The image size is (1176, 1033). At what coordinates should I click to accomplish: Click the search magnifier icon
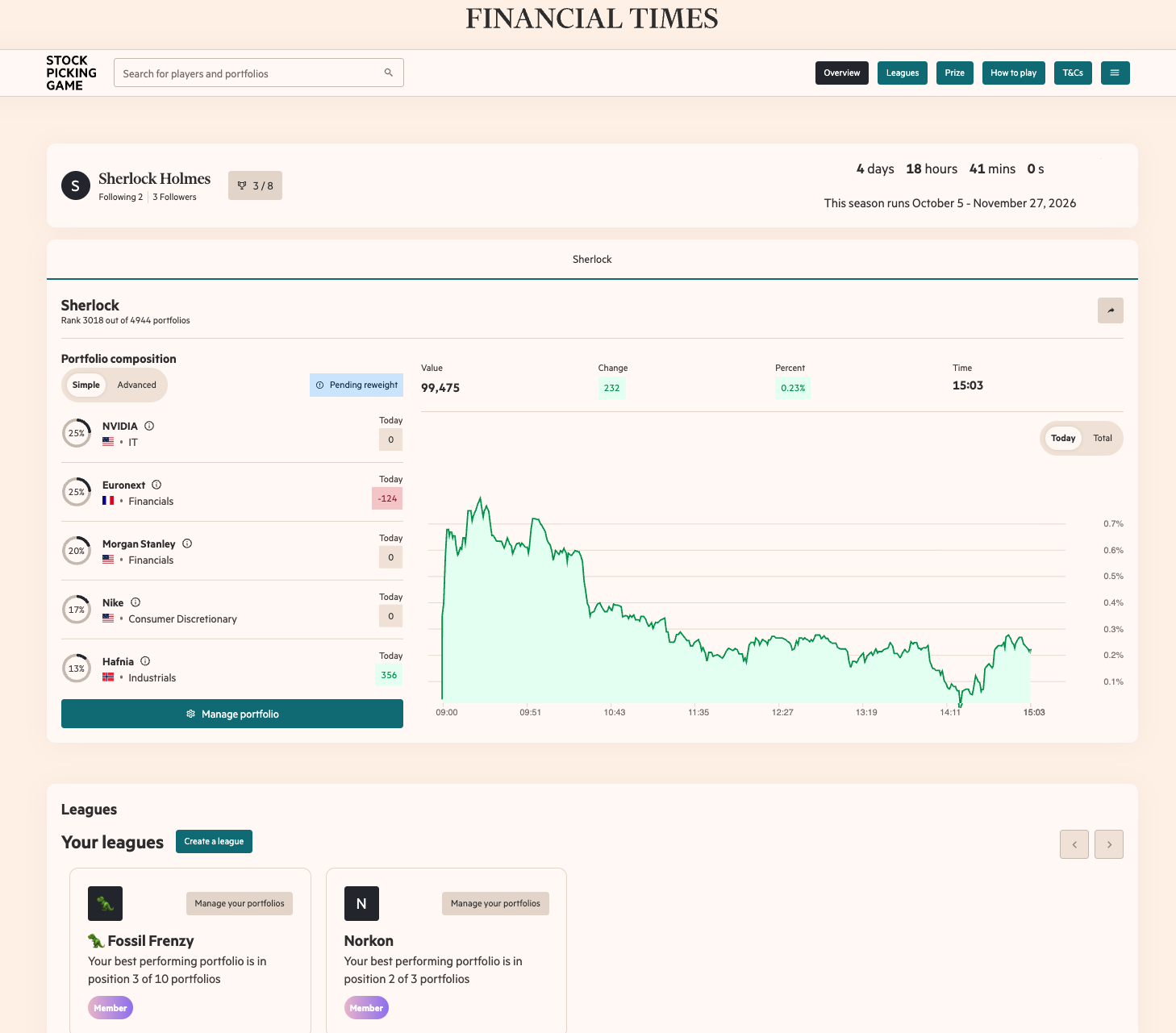[389, 73]
